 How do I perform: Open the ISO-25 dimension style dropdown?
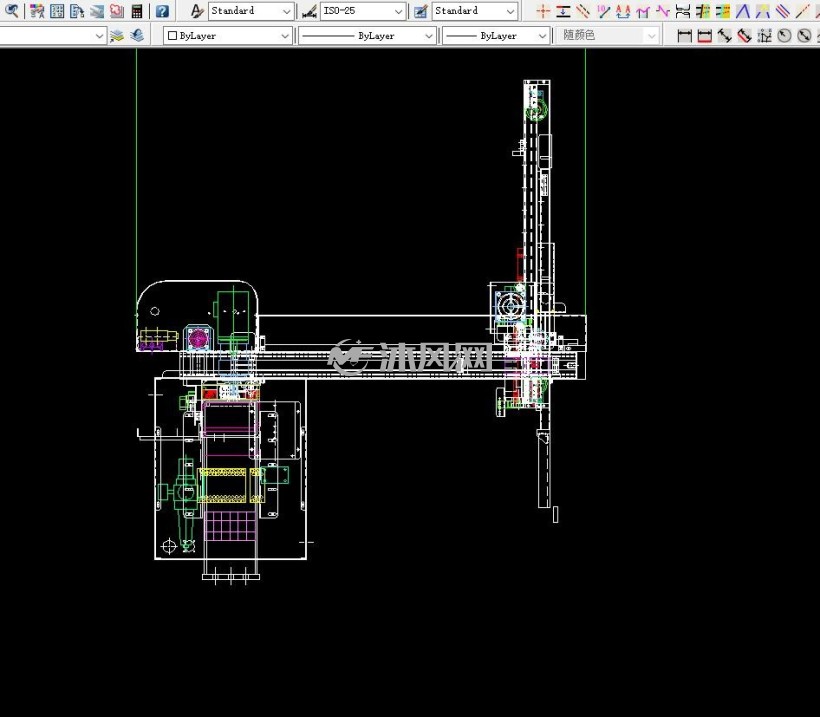(x=363, y=11)
